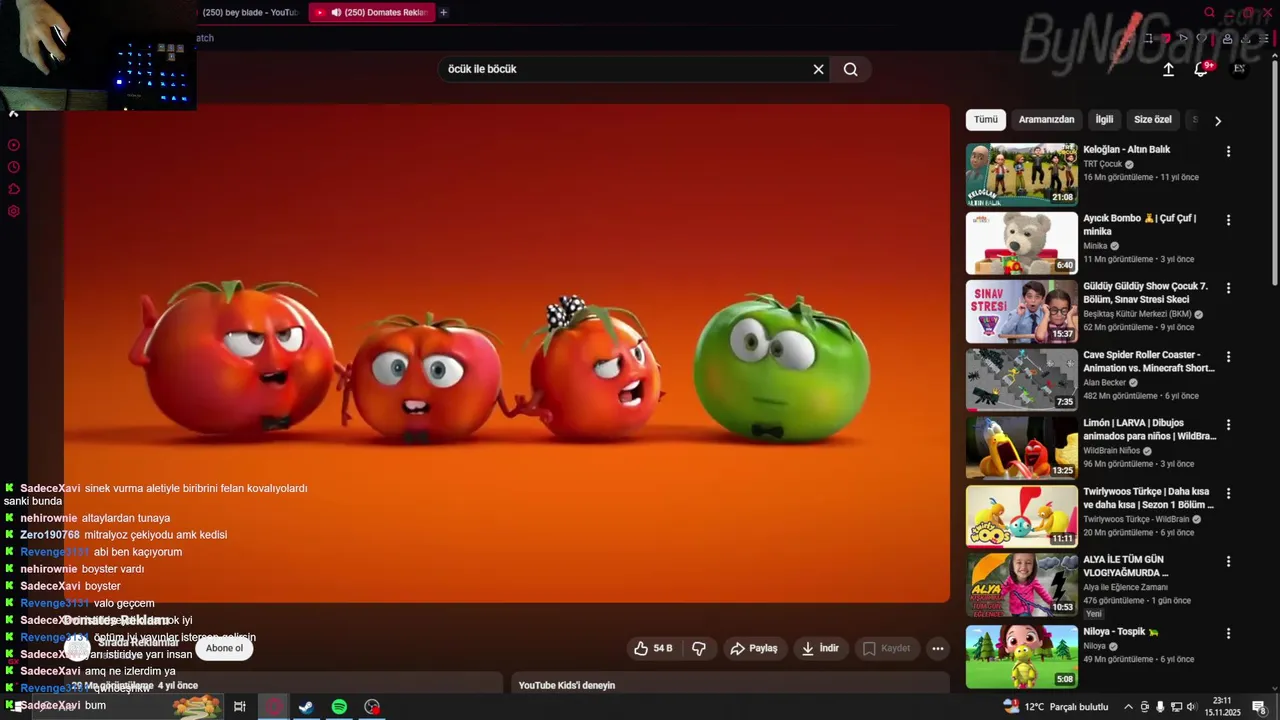The image size is (1280, 720).
Task: Open the account avatar menu
Action: click(1239, 68)
